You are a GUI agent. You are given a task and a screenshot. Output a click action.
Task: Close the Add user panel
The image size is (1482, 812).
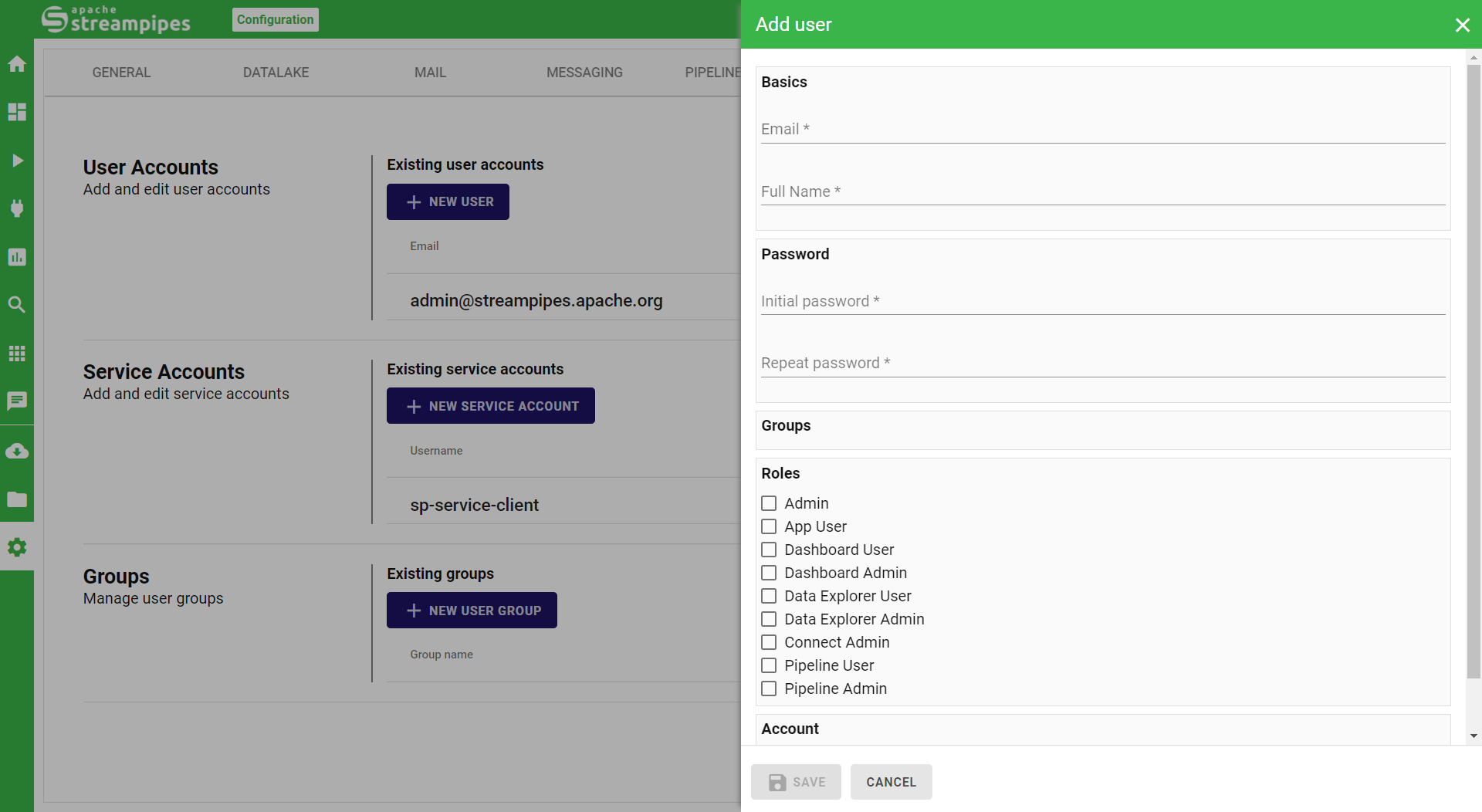(x=1462, y=25)
